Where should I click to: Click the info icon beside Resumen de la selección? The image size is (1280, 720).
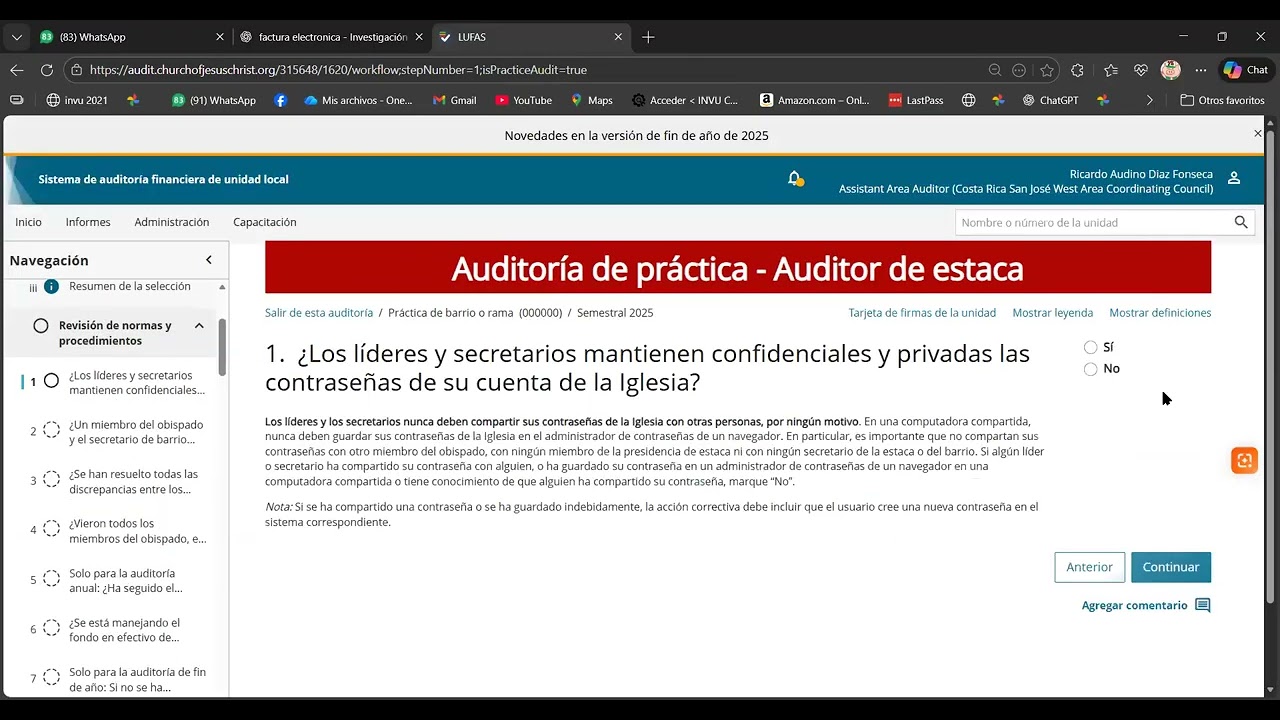pos(51,286)
